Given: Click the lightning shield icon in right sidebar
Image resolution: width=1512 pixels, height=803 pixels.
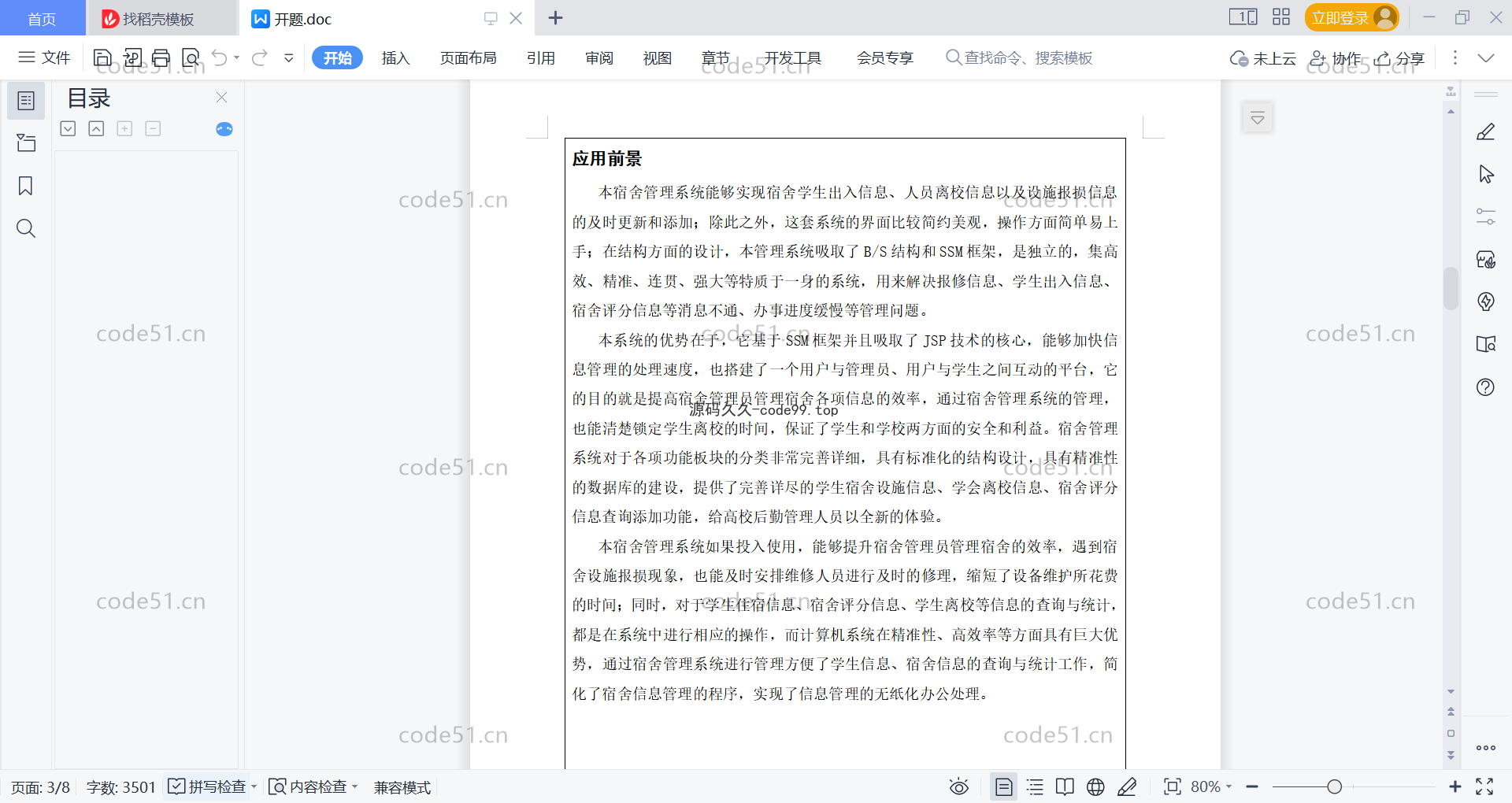Looking at the screenshot, I should 1486,302.
